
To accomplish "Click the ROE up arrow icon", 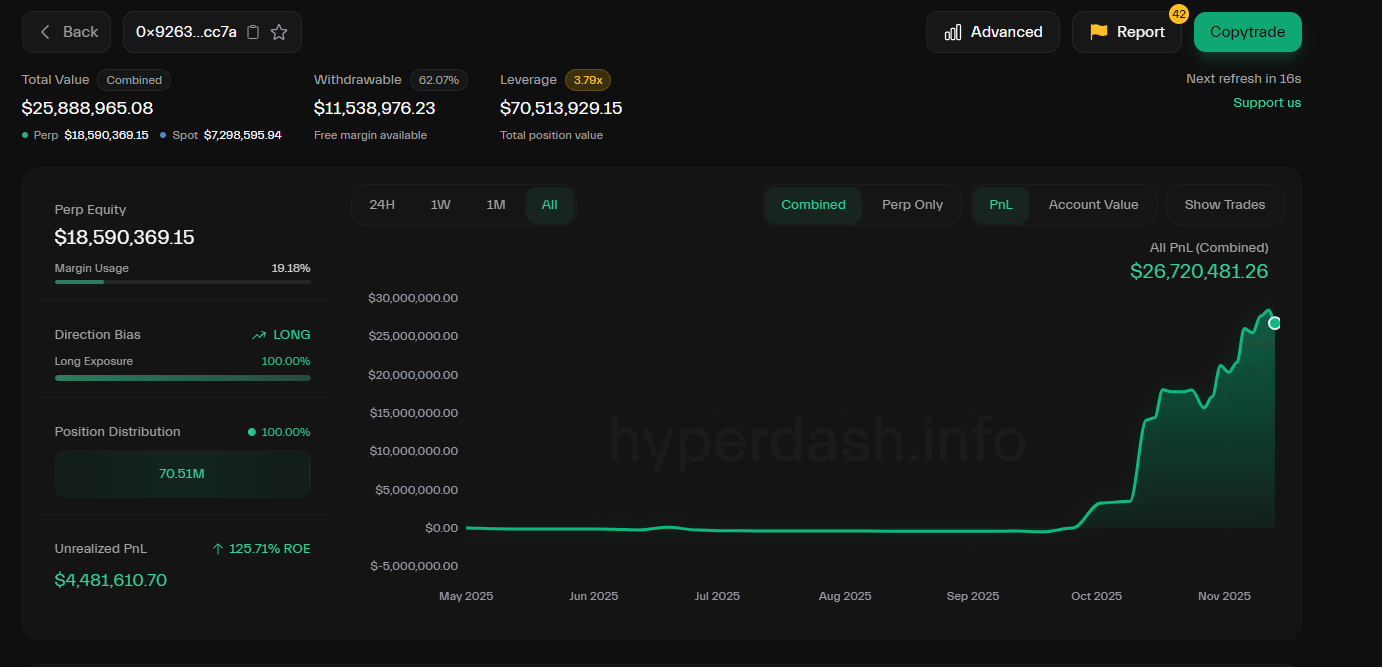I will [x=218, y=549].
